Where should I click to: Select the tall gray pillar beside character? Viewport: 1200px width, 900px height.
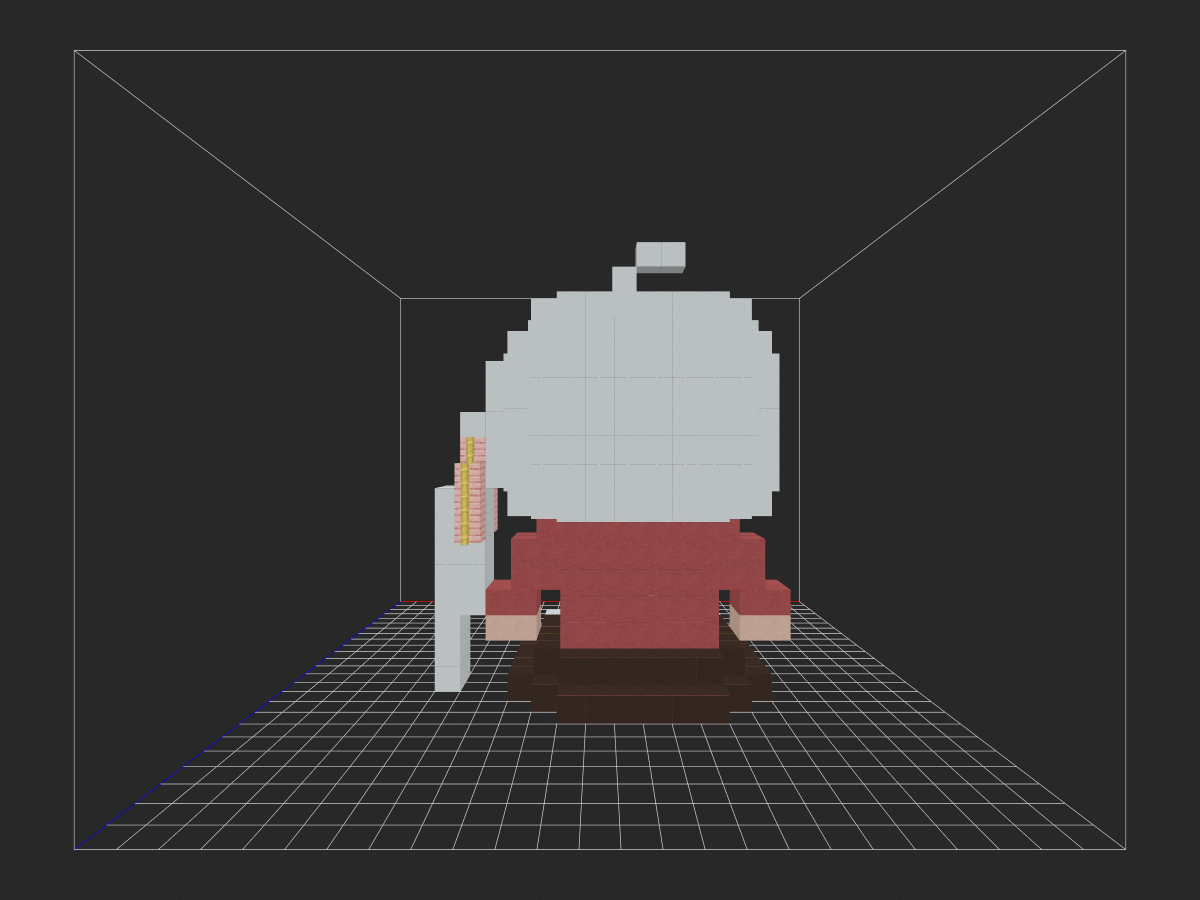[452, 588]
